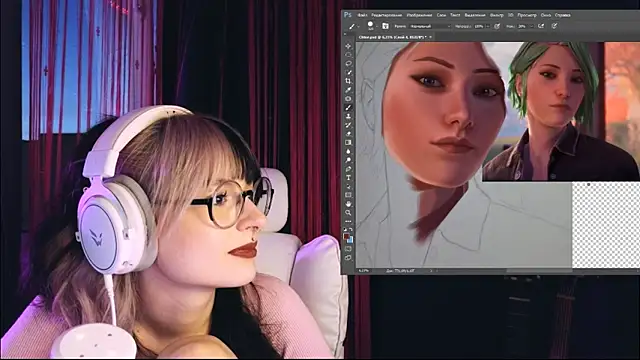The height and width of the screenshot is (360, 640).
Task: Select the Elliptical Marquee tool
Action: pyautogui.click(x=348, y=55)
